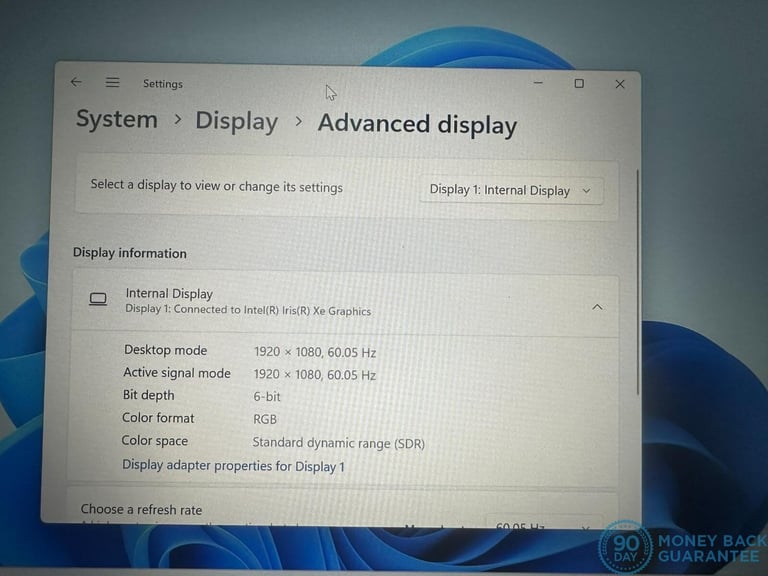The image size is (768, 576).
Task: Click the Internal Display title text
Action: (x=169, y=293)
